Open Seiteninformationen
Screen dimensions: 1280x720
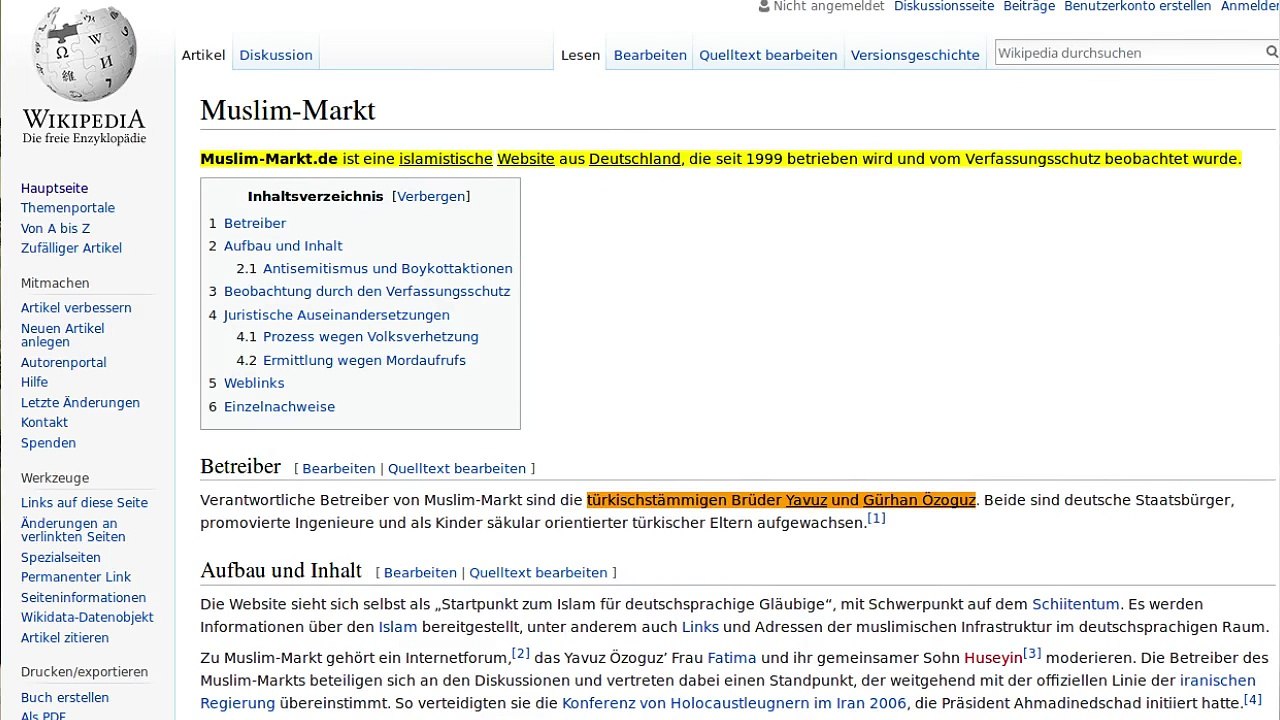tap(83, 597)
